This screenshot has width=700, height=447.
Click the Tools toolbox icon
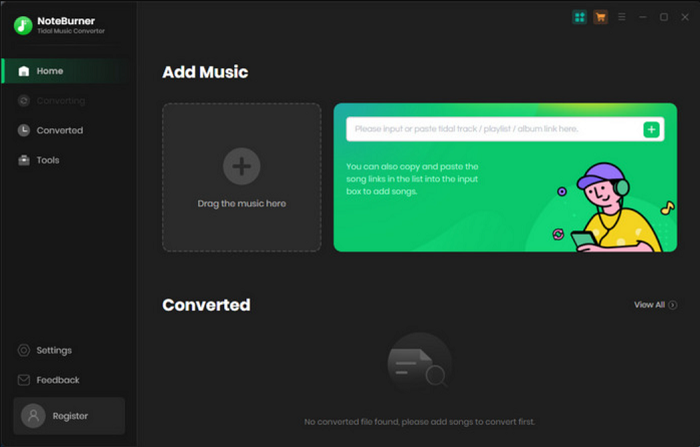(24, 160)
